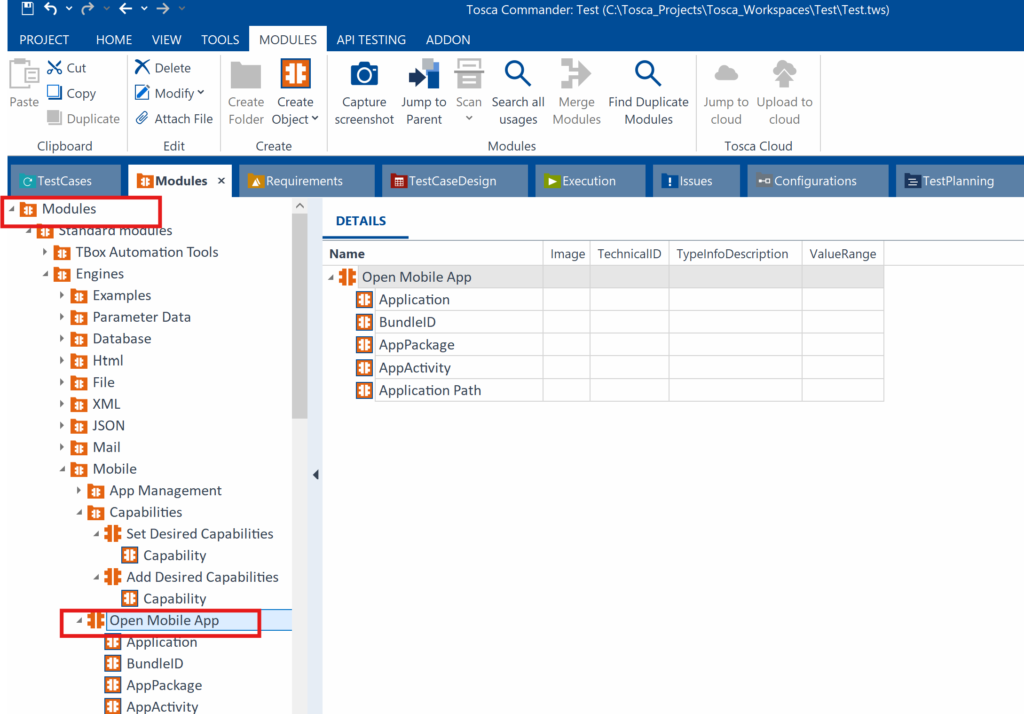Click the ValueRange column header
Screen dimensions: 1024x714
click(x=842, y=254)
